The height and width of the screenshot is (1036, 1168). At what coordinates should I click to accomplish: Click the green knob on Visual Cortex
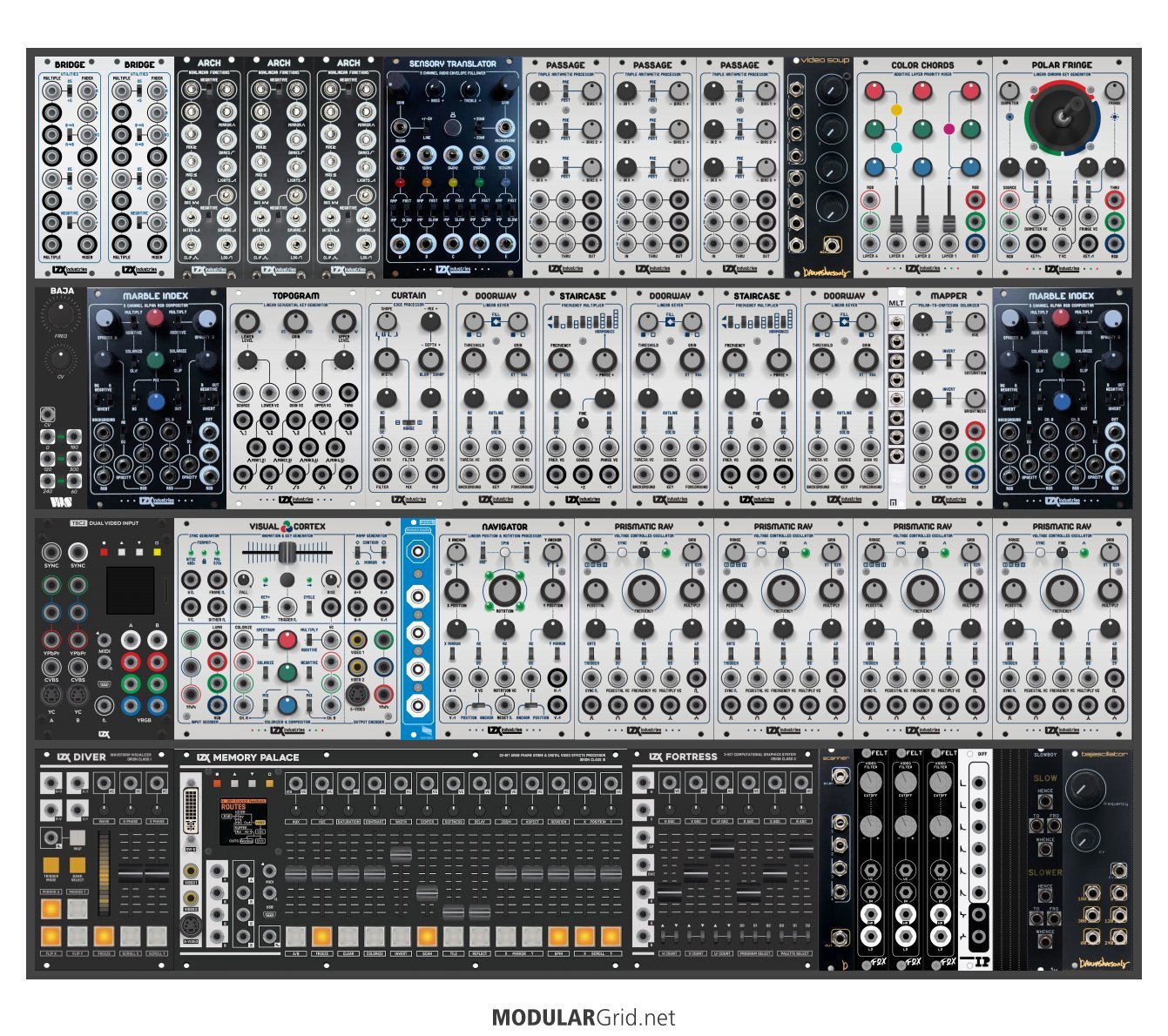[287, 673]
